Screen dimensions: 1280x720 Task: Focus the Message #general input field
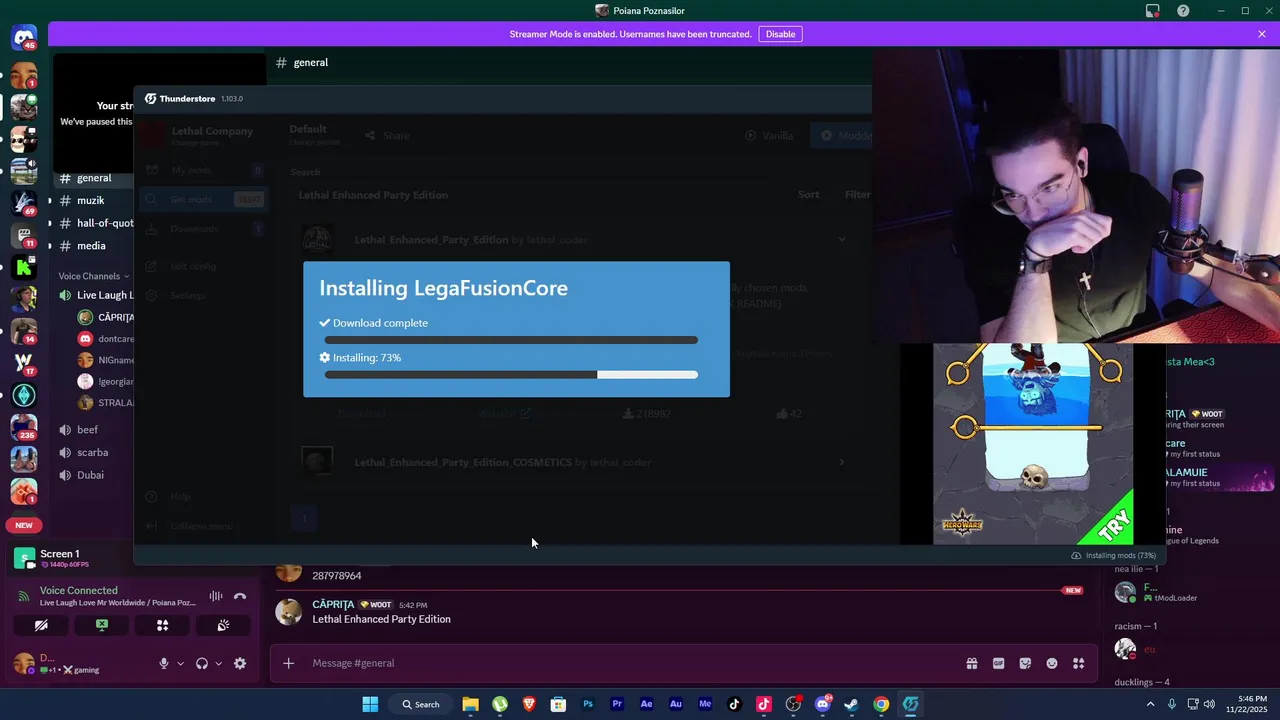coord(630,663)
